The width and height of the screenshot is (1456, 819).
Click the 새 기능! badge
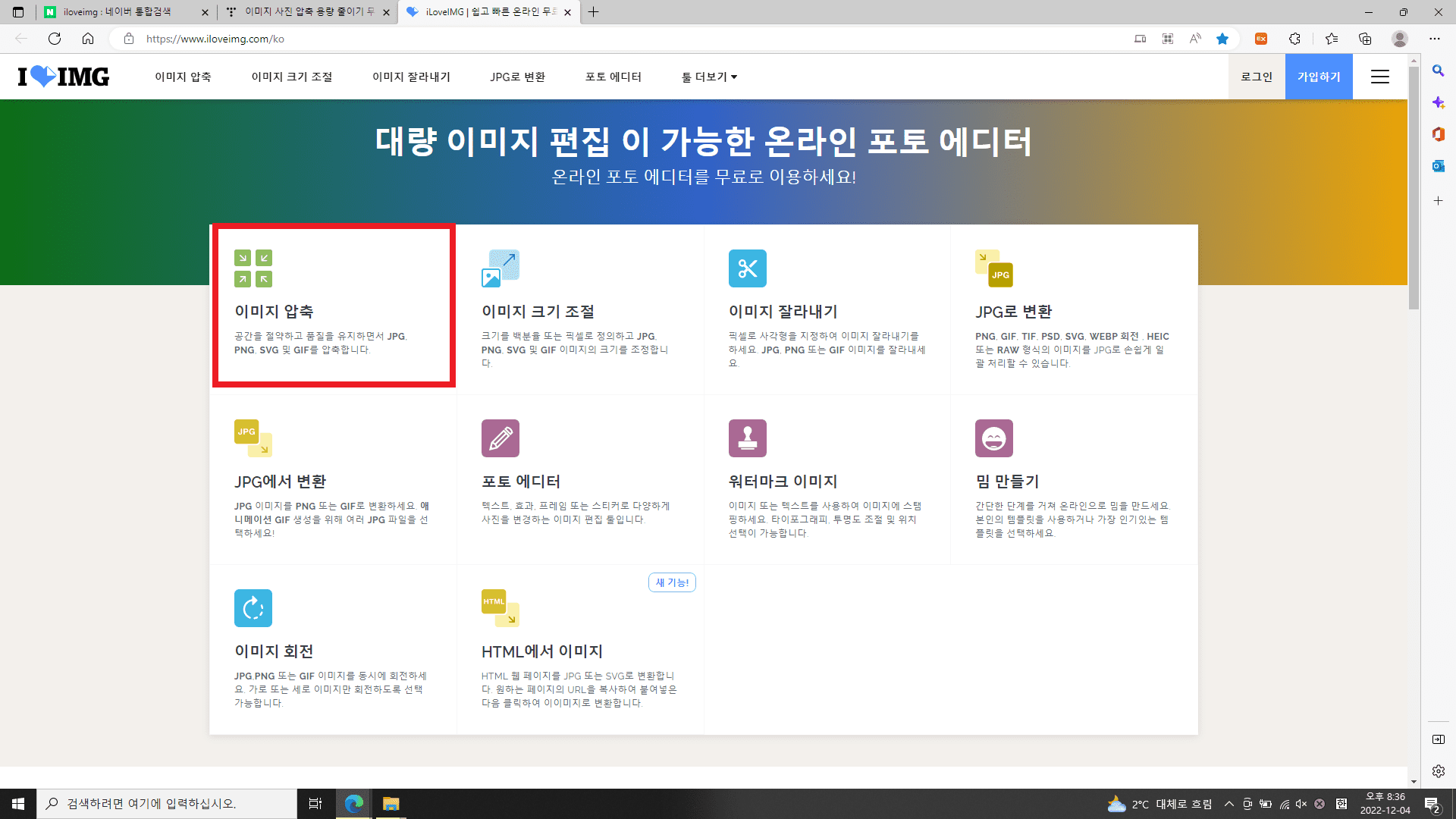[672, 582]
